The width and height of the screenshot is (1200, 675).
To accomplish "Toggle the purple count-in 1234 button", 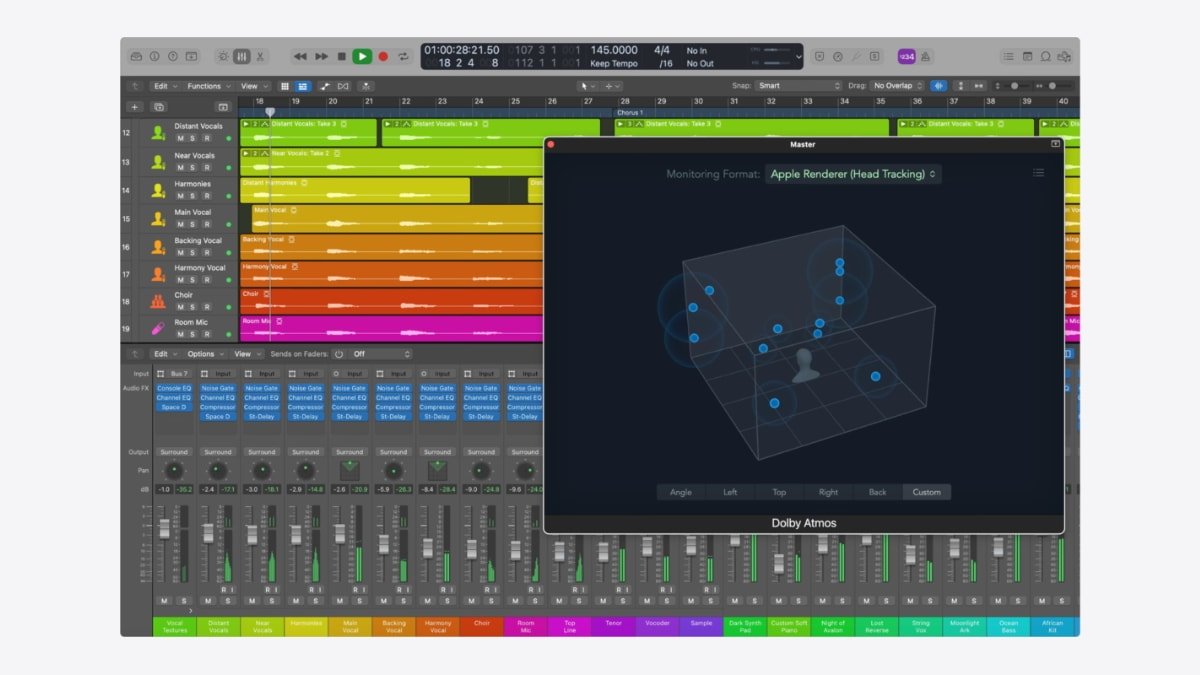I will click(x=907, y=57).
